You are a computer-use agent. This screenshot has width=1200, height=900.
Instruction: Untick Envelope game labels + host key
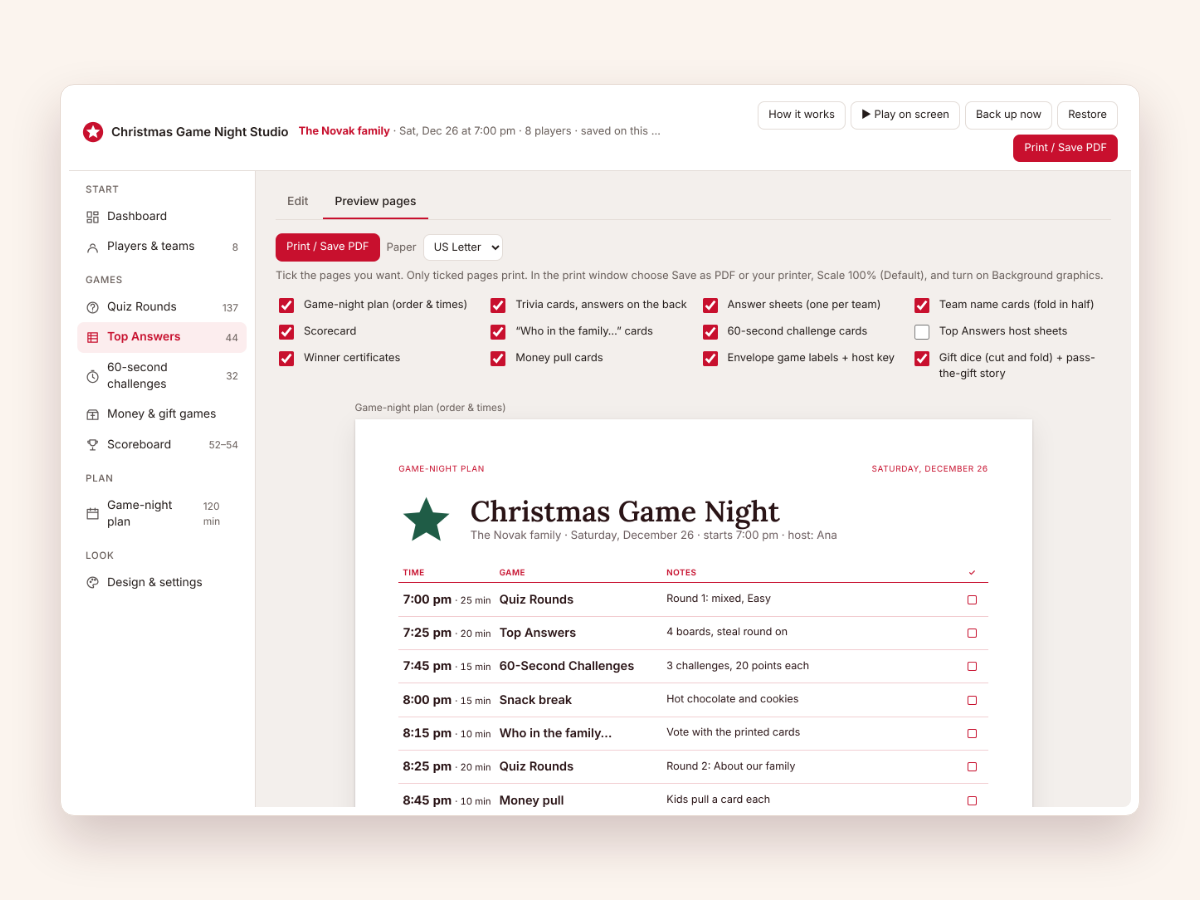[x=710, y=358]
